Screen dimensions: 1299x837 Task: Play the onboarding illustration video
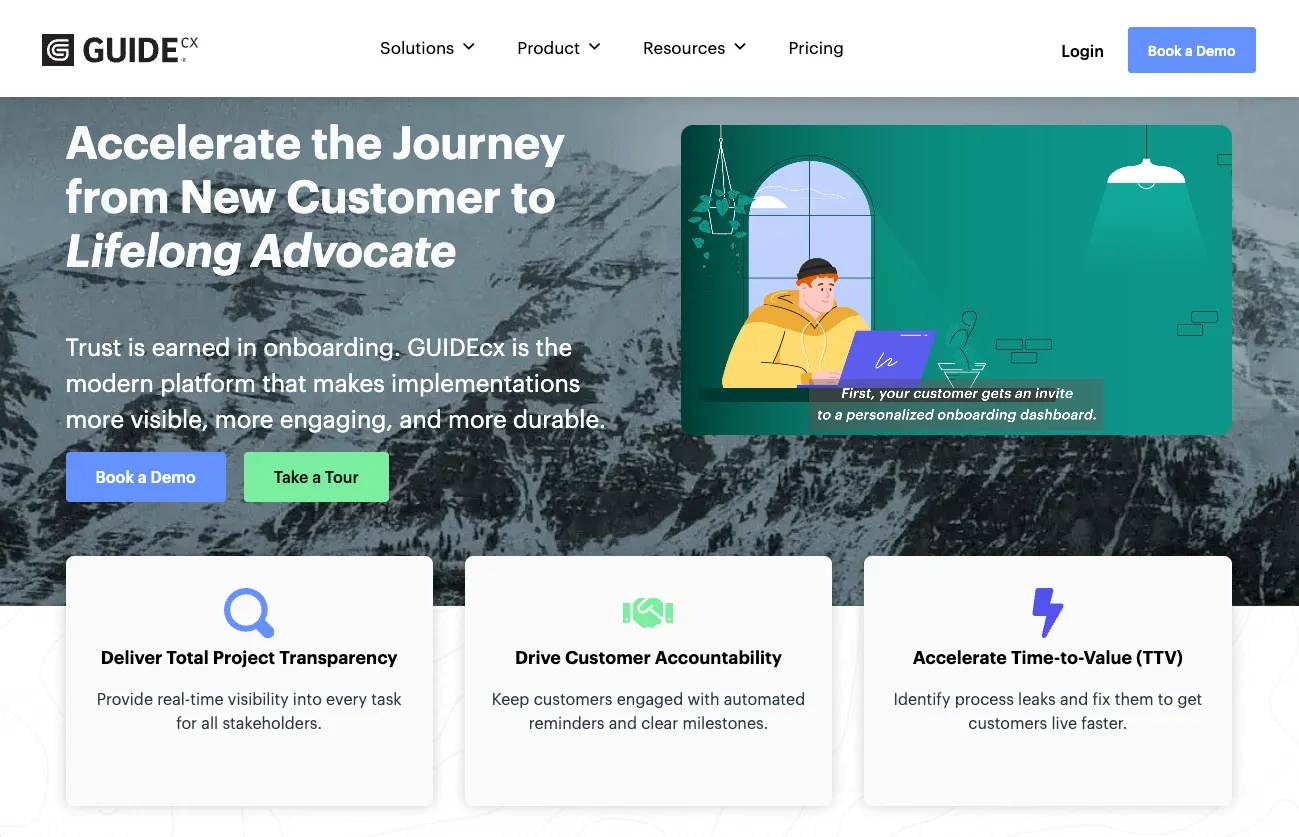[x=956, y=280]
